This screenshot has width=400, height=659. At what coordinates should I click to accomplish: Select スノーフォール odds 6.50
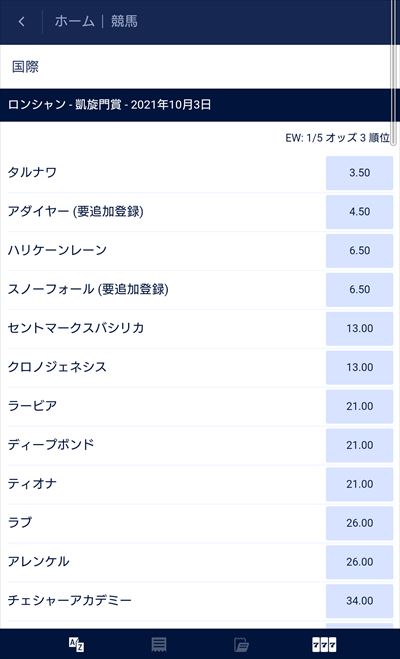359,290
